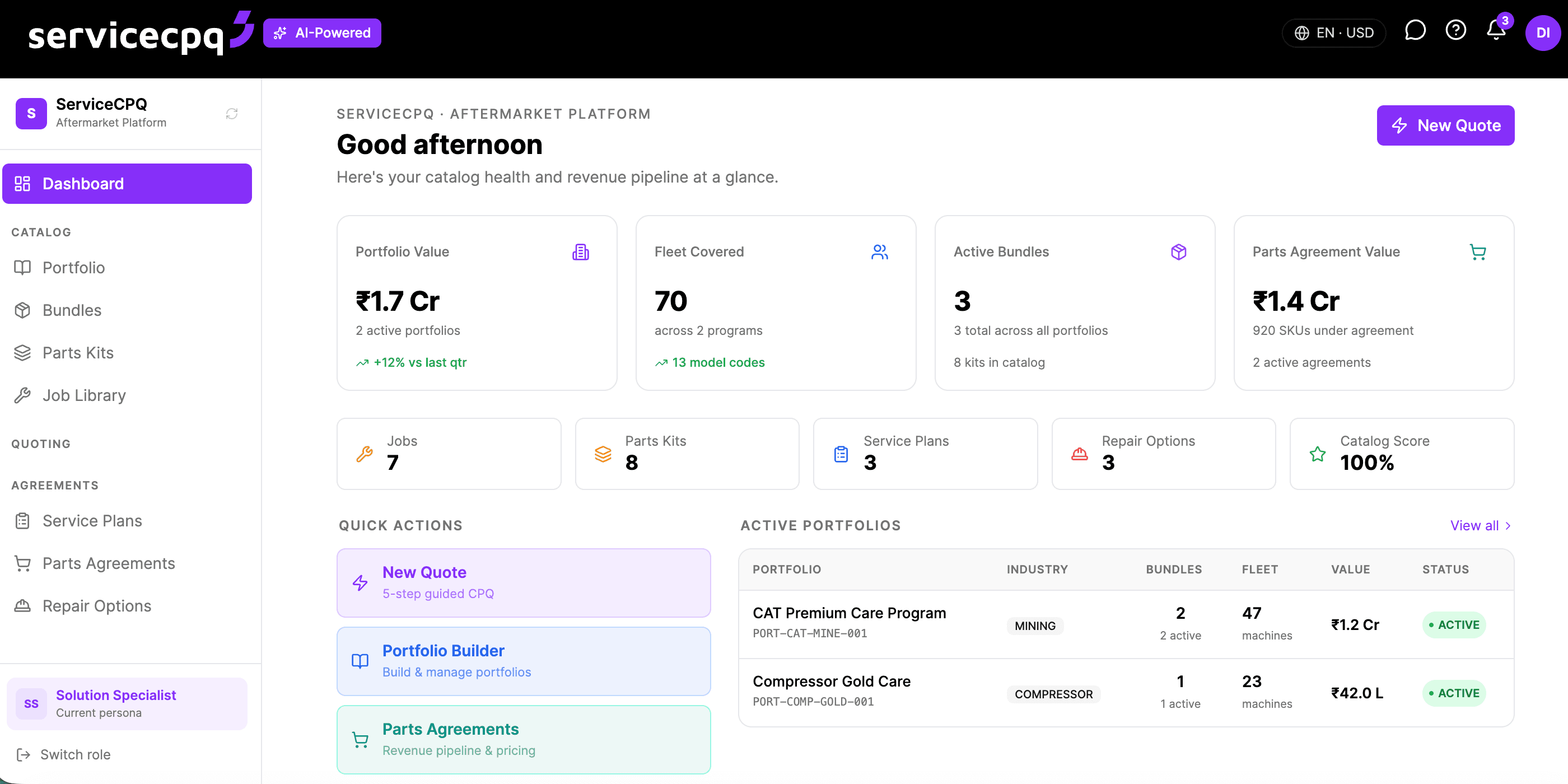The image size is (1568, 784).
Task: Click Switch role
Action: 63,755
